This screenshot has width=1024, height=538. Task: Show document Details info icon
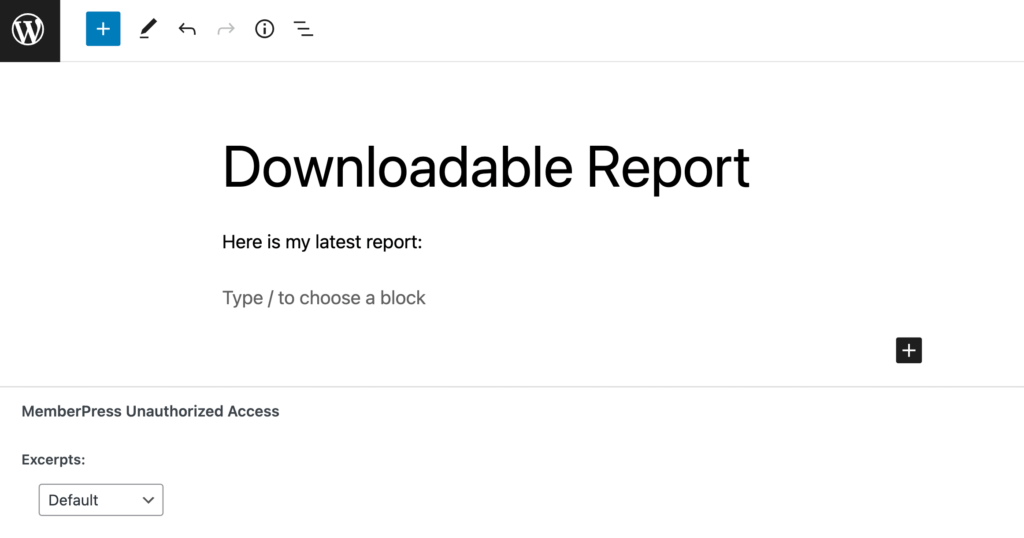(264, 29)
